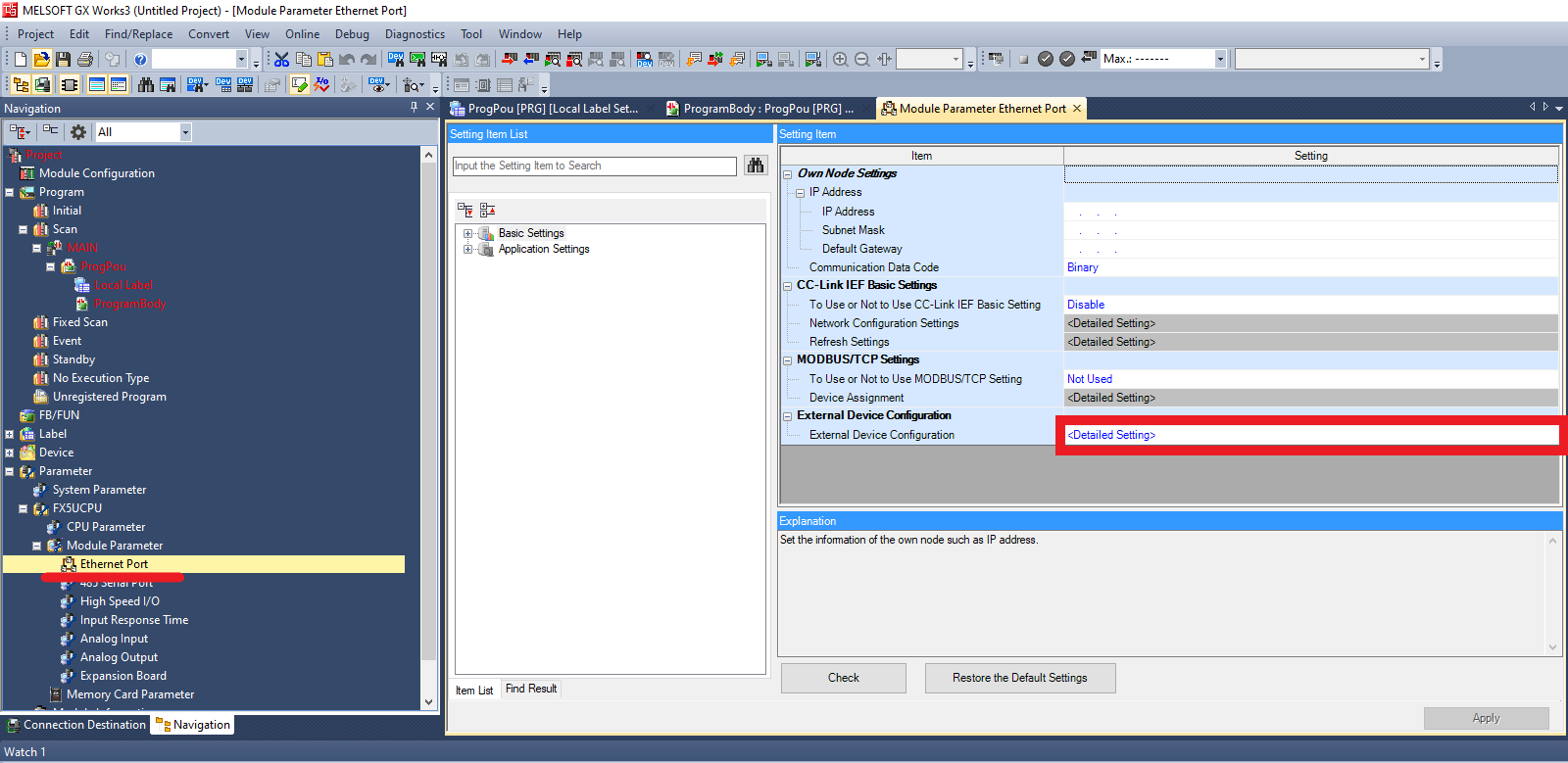Screen dimensions: 1568x763
Task: Open Network Configuration Settings Detailed Setting
Action: pos(1311,323)
